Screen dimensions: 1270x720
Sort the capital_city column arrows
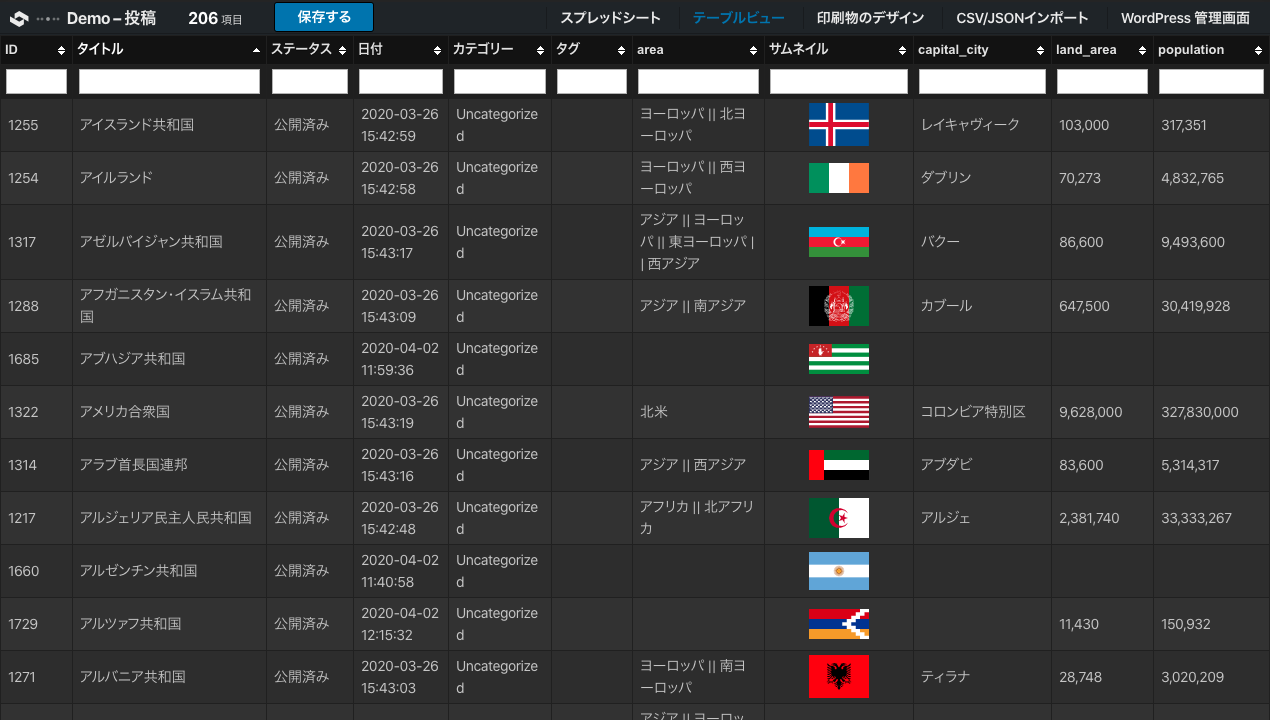pyautogui.click(x=1040, y=50)
